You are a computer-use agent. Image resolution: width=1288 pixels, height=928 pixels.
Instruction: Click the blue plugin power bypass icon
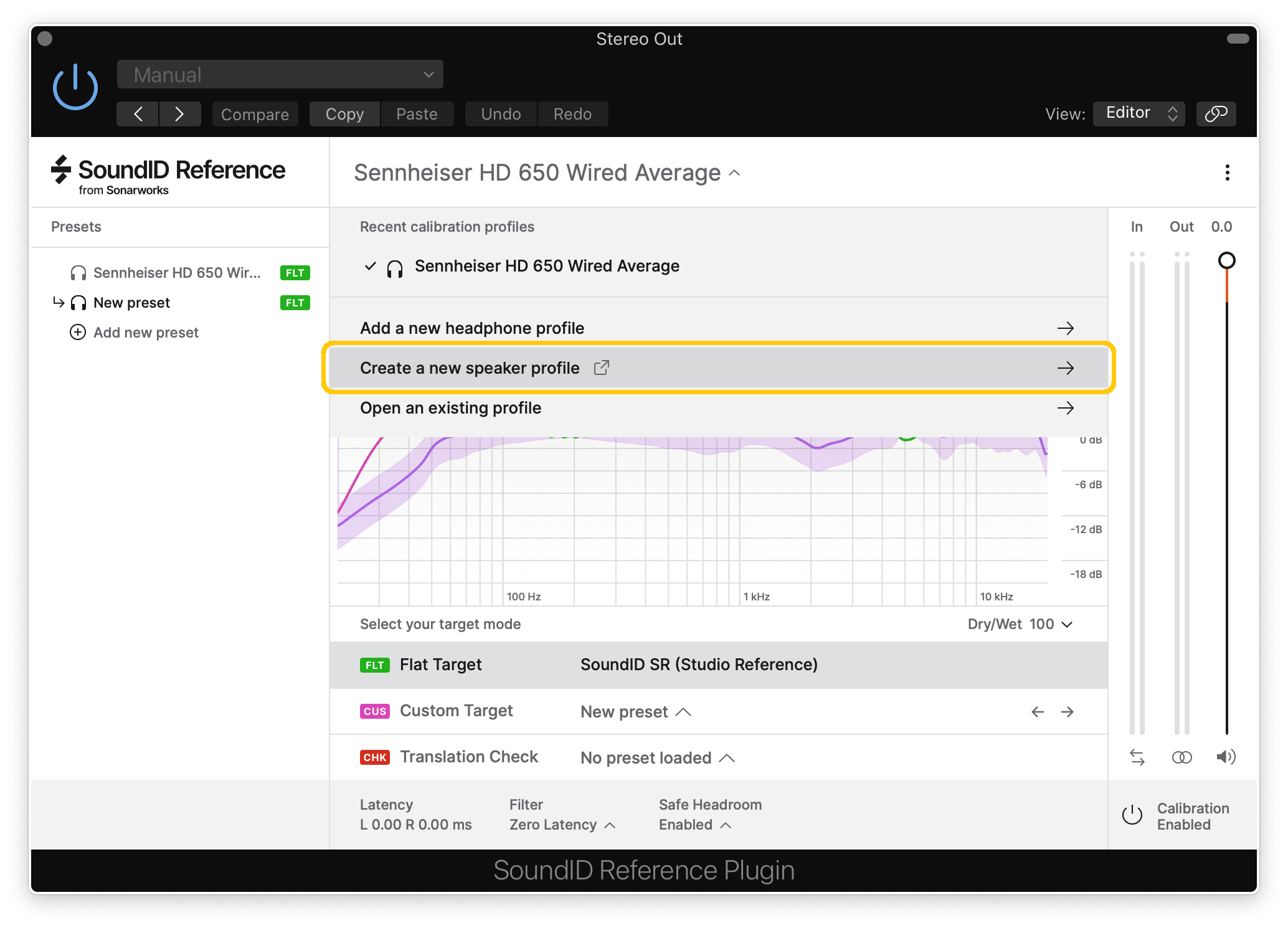(75, 87)
